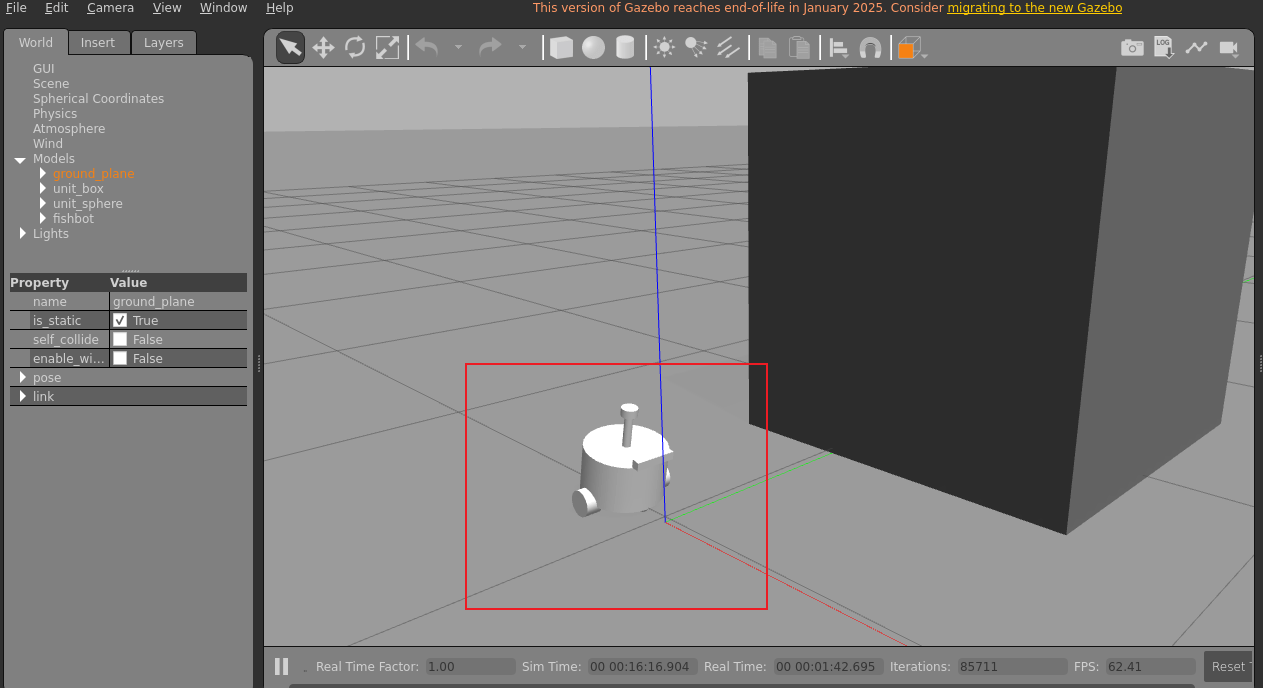Switch to the Insert tab
Image resolution: width=1263 pixels, height=688 pixels.
98,42
